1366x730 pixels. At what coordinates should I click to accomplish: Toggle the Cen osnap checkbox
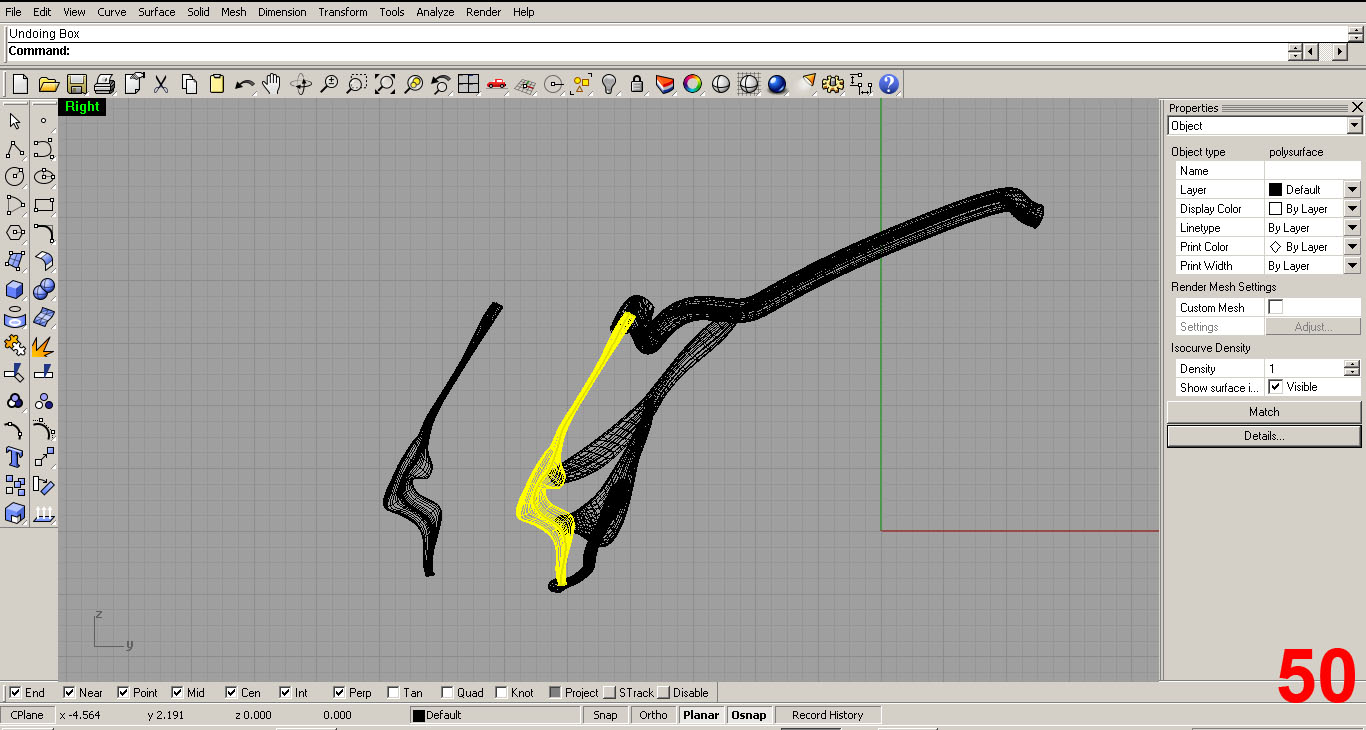pyautogui.click(x=231, y=692)
